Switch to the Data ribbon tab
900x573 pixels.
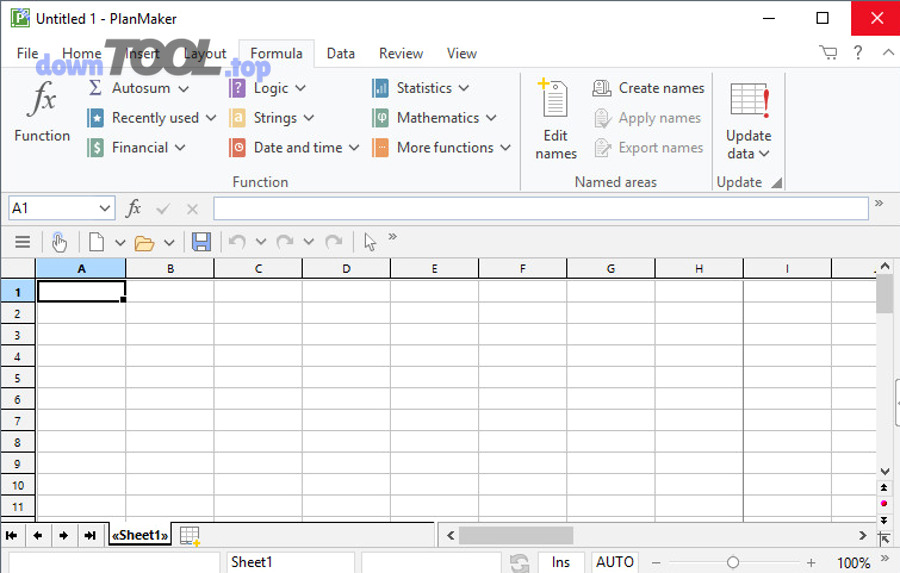(340, 54)
